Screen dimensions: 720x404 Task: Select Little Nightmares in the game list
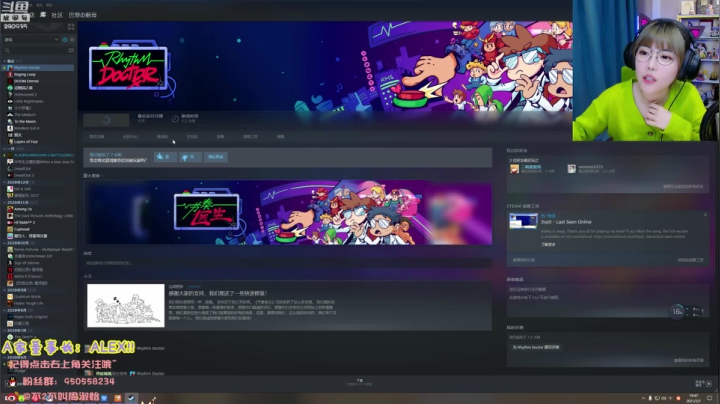[x=28, y=101]
